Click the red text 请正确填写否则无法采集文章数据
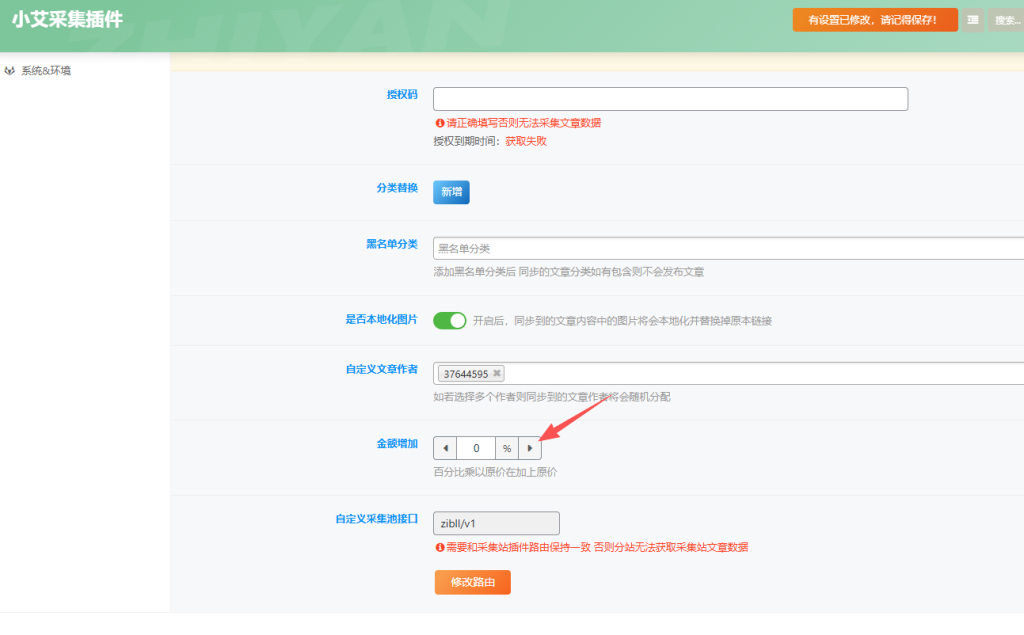 pos(524,123)
